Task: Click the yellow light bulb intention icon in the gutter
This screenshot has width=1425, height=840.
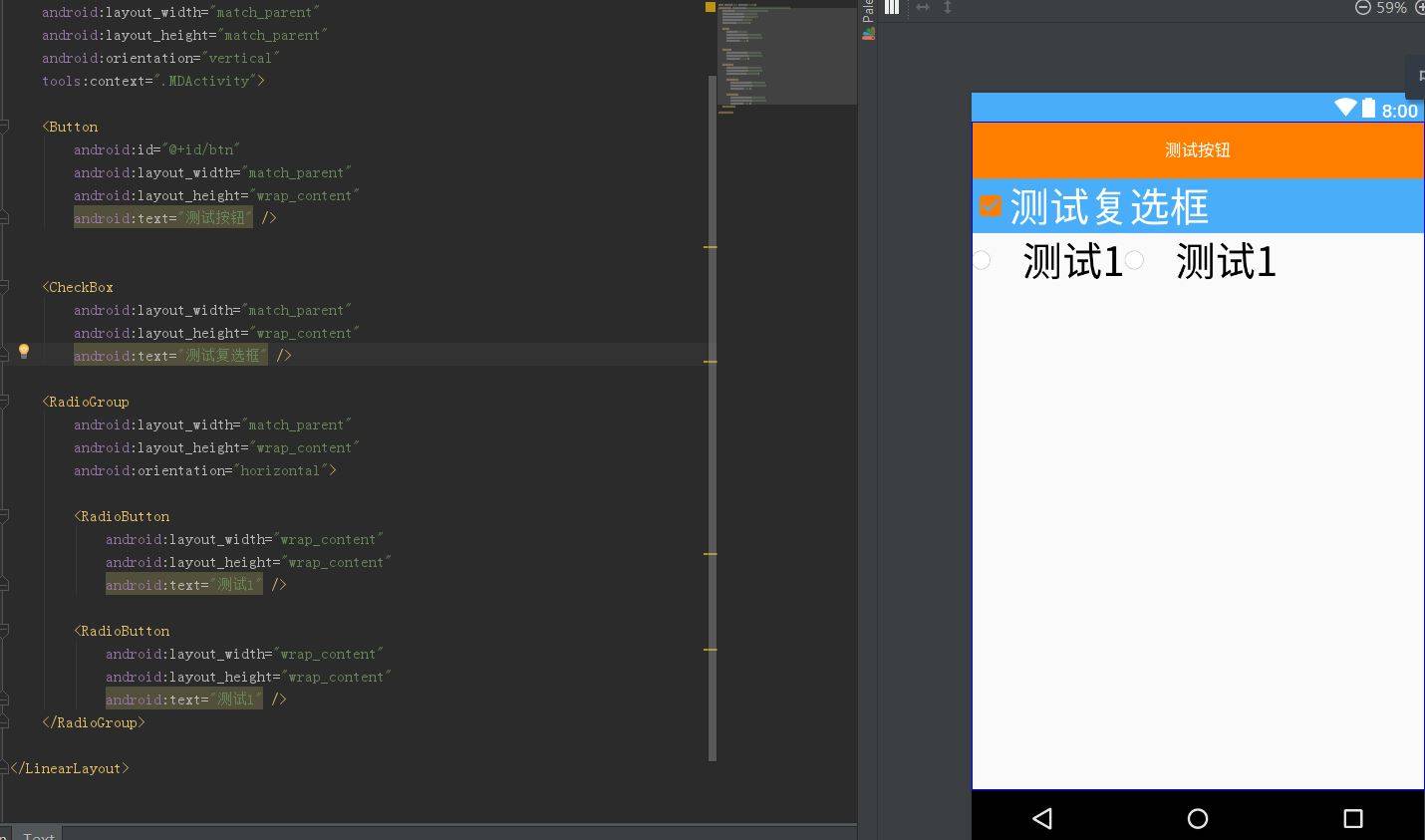Action: 24,351
